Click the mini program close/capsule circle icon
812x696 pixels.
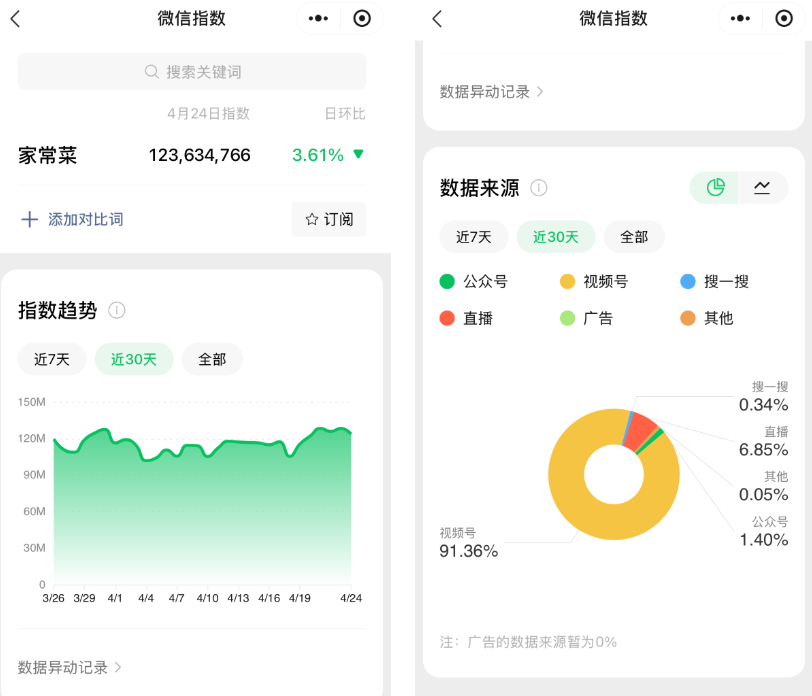coord(362,18)
